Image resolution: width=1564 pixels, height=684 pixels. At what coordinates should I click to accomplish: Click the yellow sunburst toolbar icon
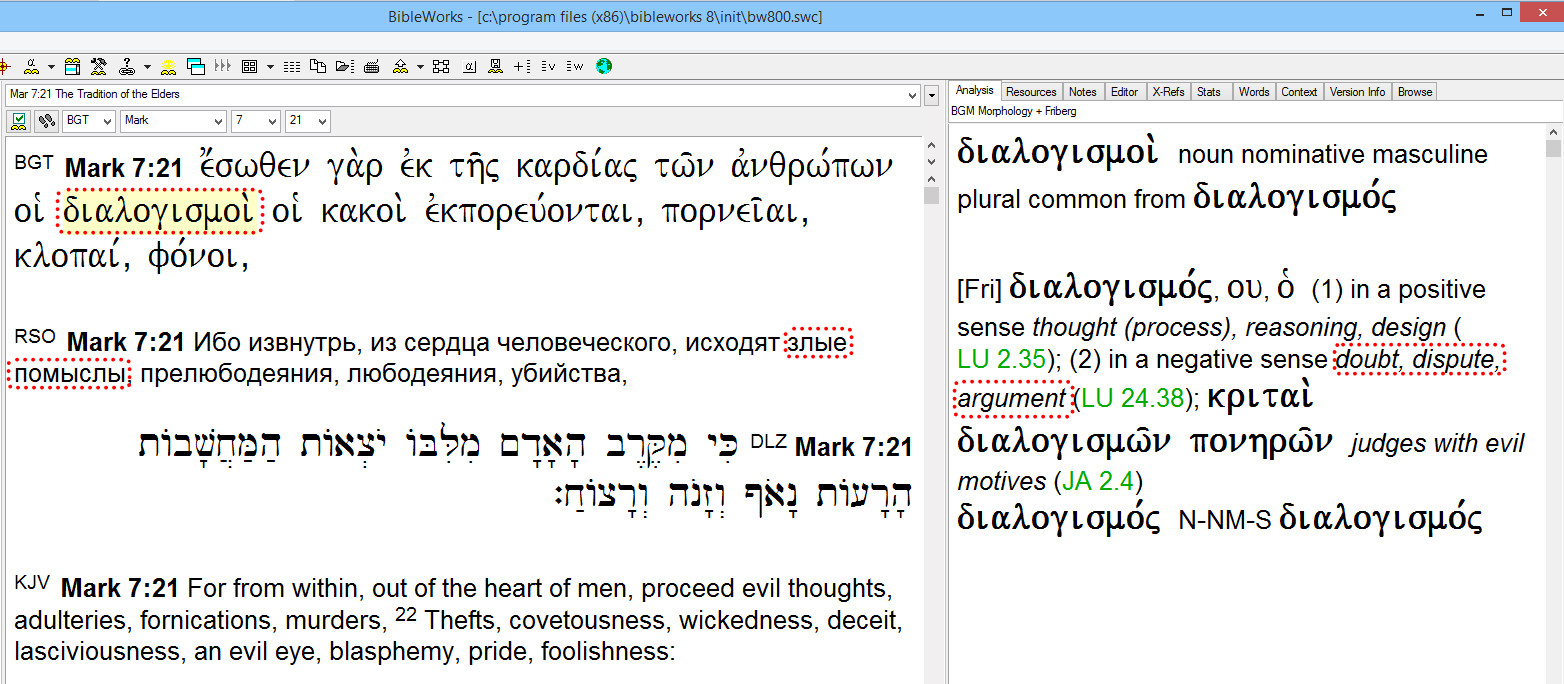[x=169, y=66]
